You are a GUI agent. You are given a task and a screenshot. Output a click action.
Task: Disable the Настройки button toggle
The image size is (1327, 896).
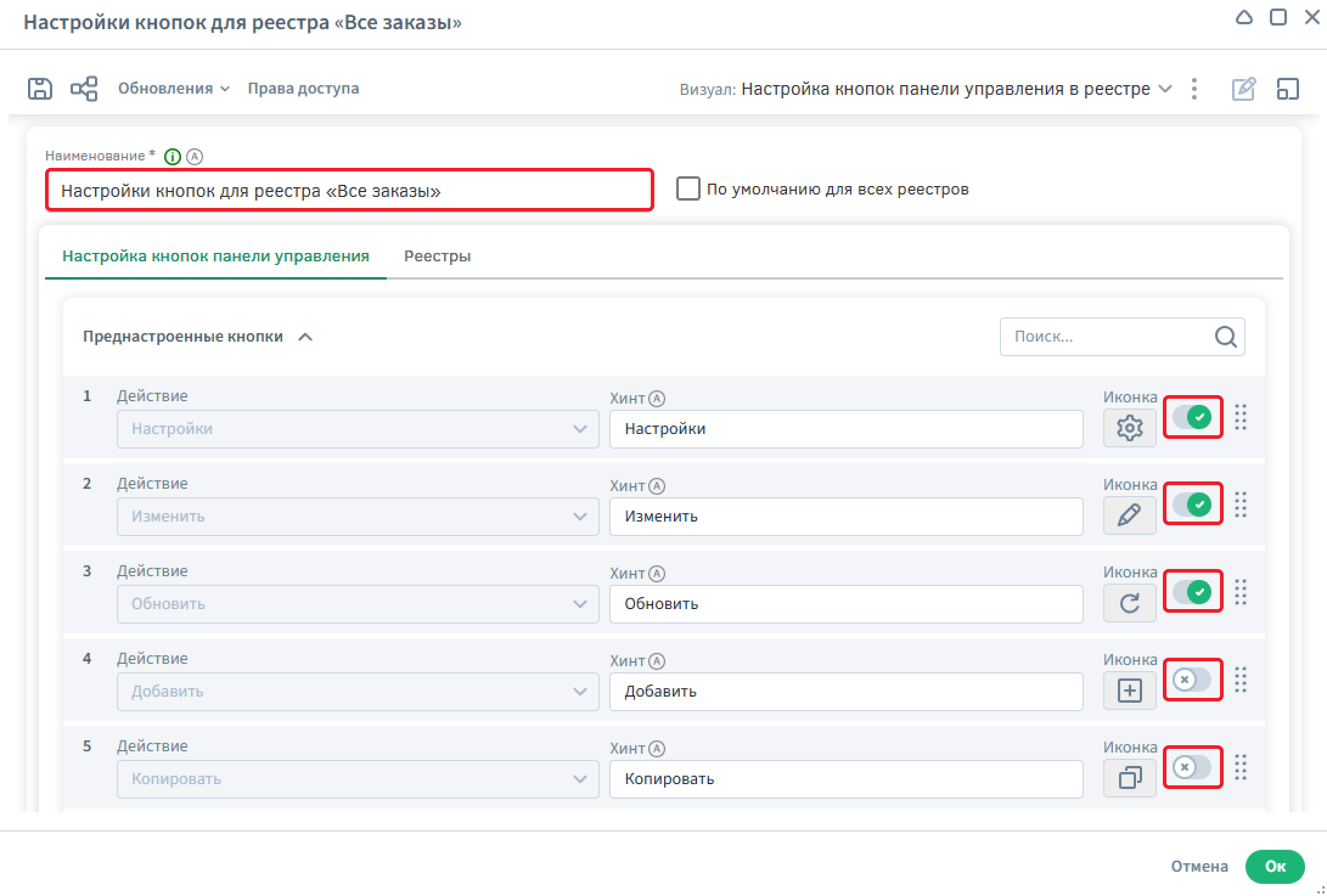click(x=1192, y=417)
